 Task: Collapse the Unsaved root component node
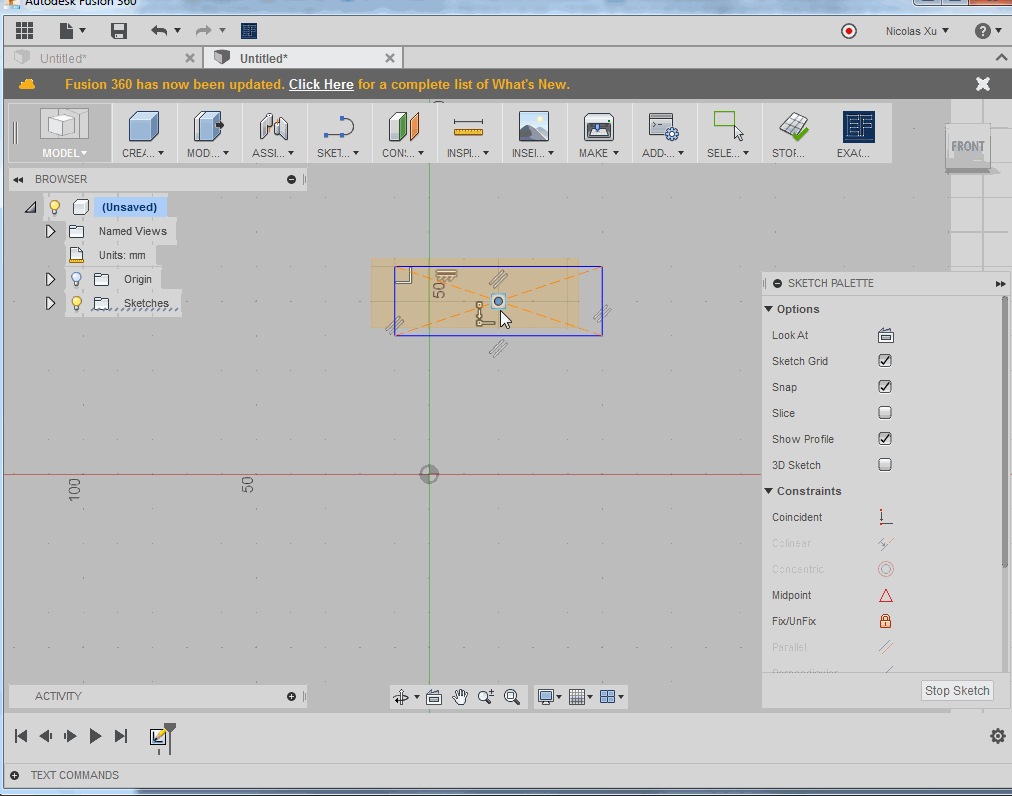point(30,207)
